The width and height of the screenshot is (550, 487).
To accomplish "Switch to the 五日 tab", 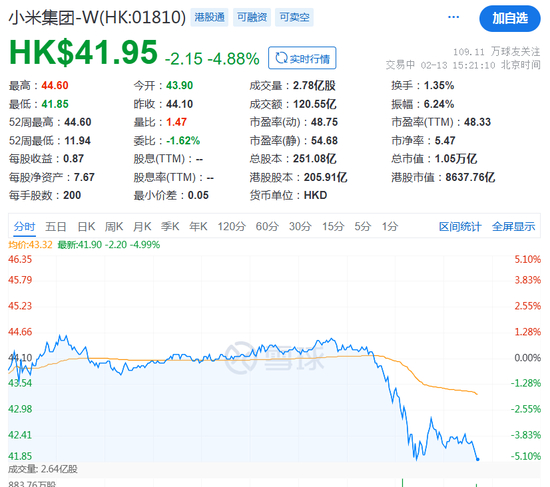I will coord(56,226).
